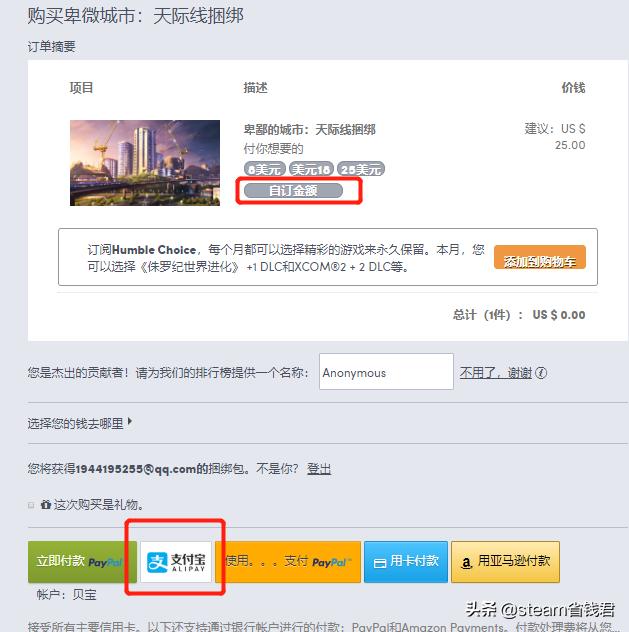This screenshot has height=632, width=629.
Task: Click the 用亚马逊付款 Amazon button
Action: pyautogui.click(x=505, y=562)
